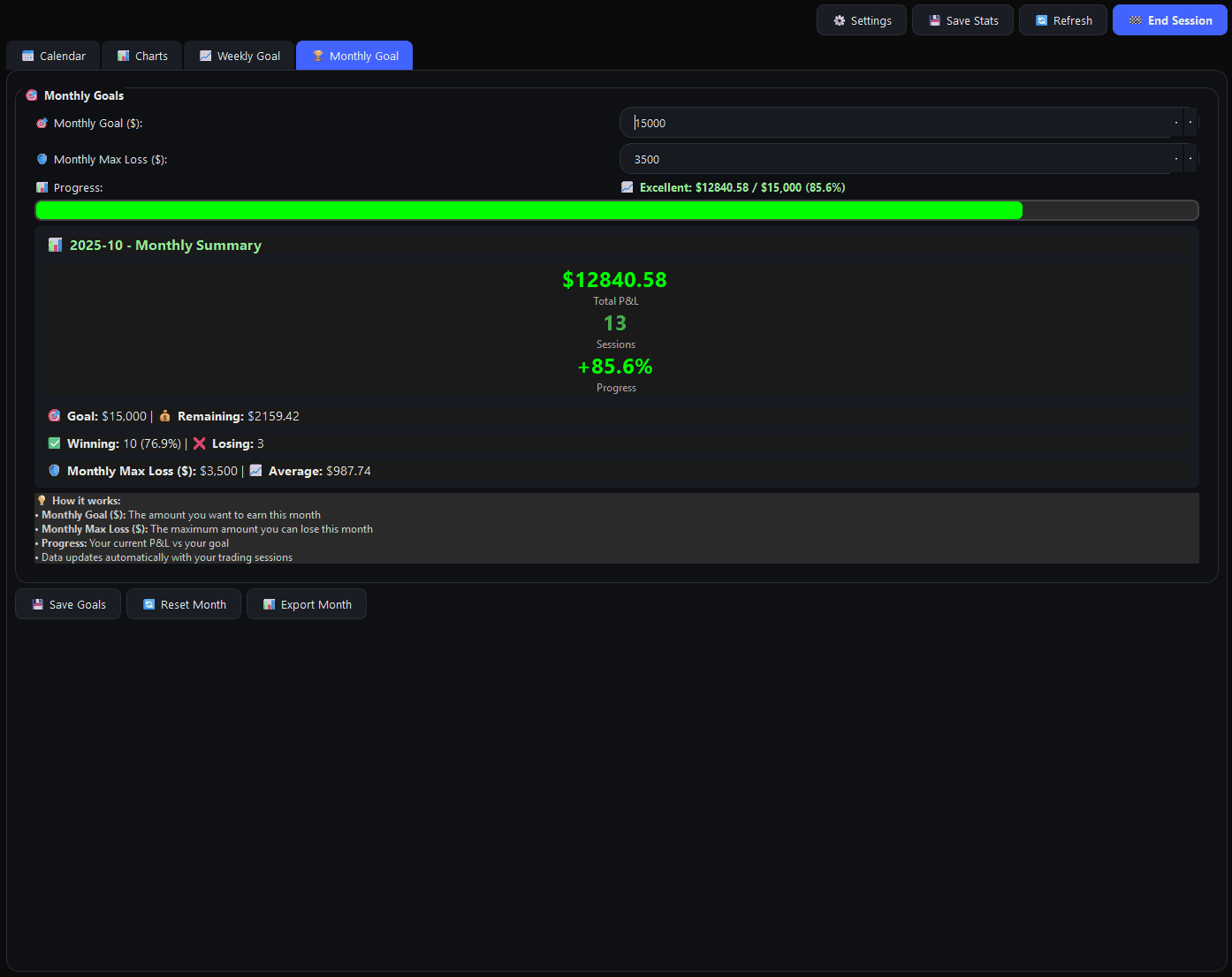Viewport: 1232px width, 977px height.
Task: Click the rightmost spin button of Monthly Goal field
Action: pyautogui.click(x=1190, y=123)
